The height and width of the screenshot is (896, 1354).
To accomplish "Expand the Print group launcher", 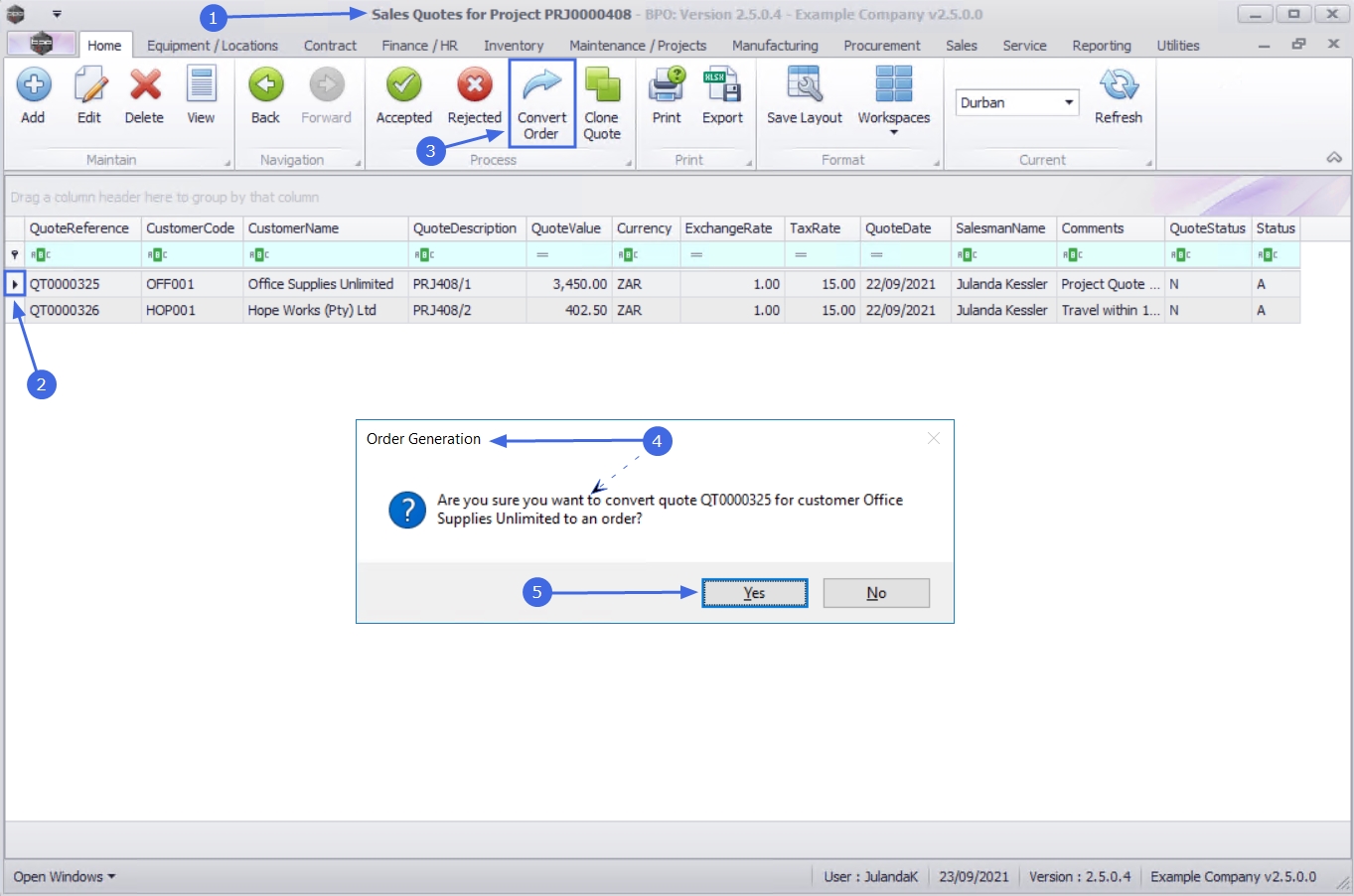I will pyautogui.click(x=748, y=163).
